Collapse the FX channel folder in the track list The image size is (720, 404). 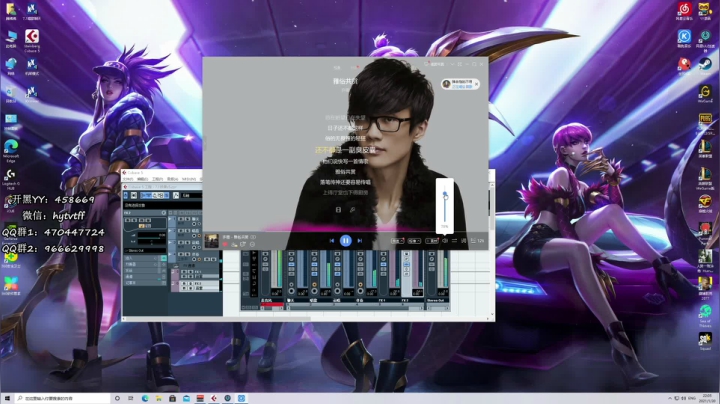click(x=176, y=265)
